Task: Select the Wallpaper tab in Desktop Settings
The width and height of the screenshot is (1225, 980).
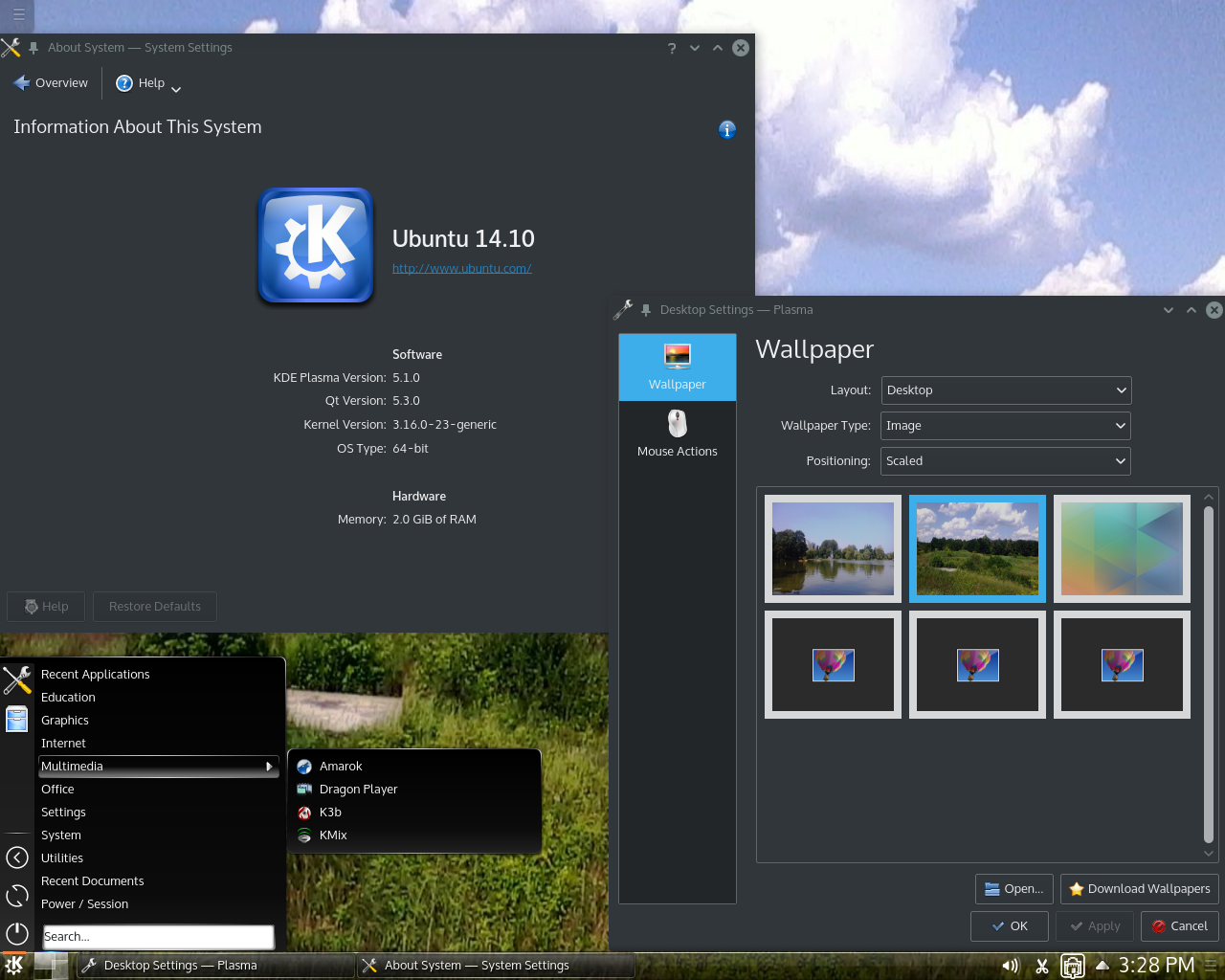Action: pyautogui.click(x=678, y=367)
